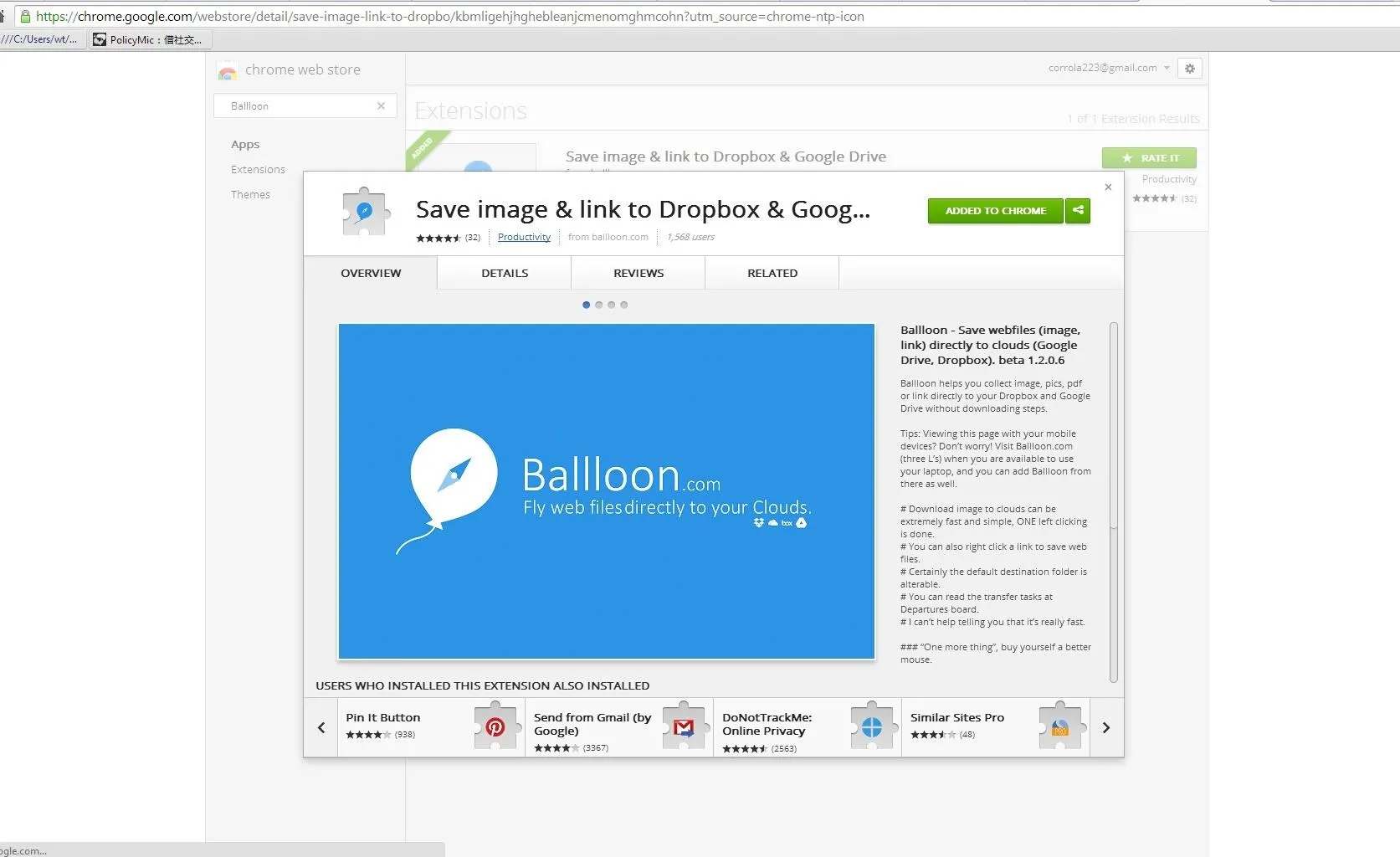Image resolution: width=1400 pixels, height=857 pixels.
Task: Open the Productivity category link
Action: tap(524, 237)
